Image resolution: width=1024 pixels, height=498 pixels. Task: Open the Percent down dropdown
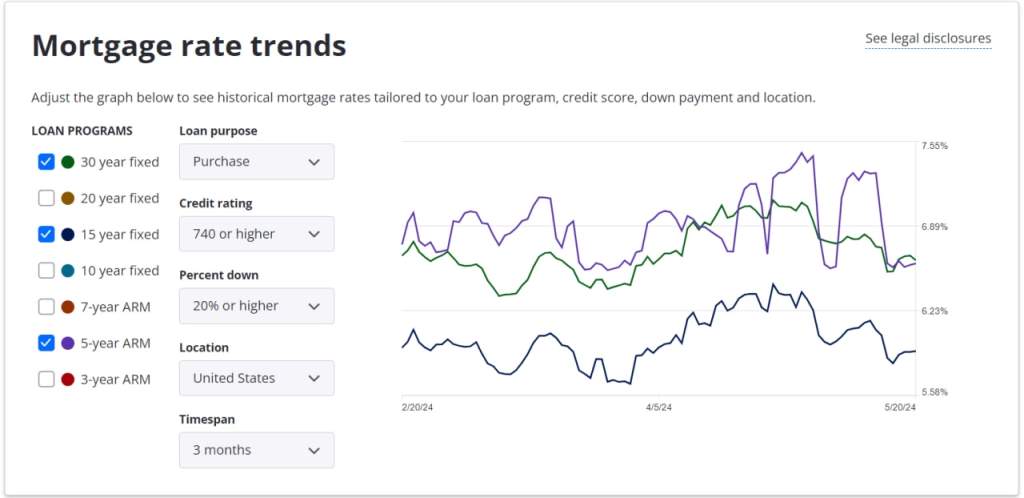[256, 306]
